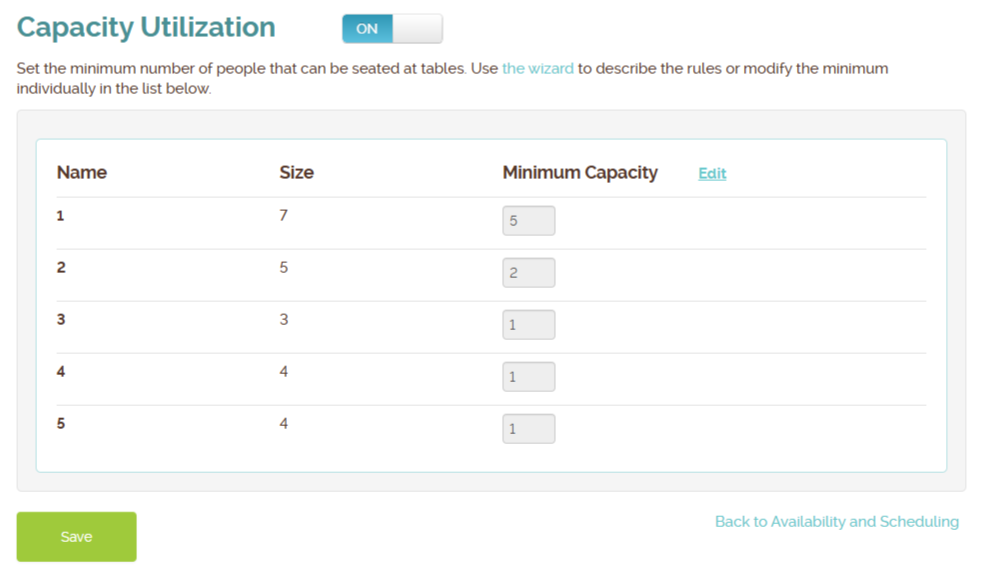Click the Size column header

(296, 173)
